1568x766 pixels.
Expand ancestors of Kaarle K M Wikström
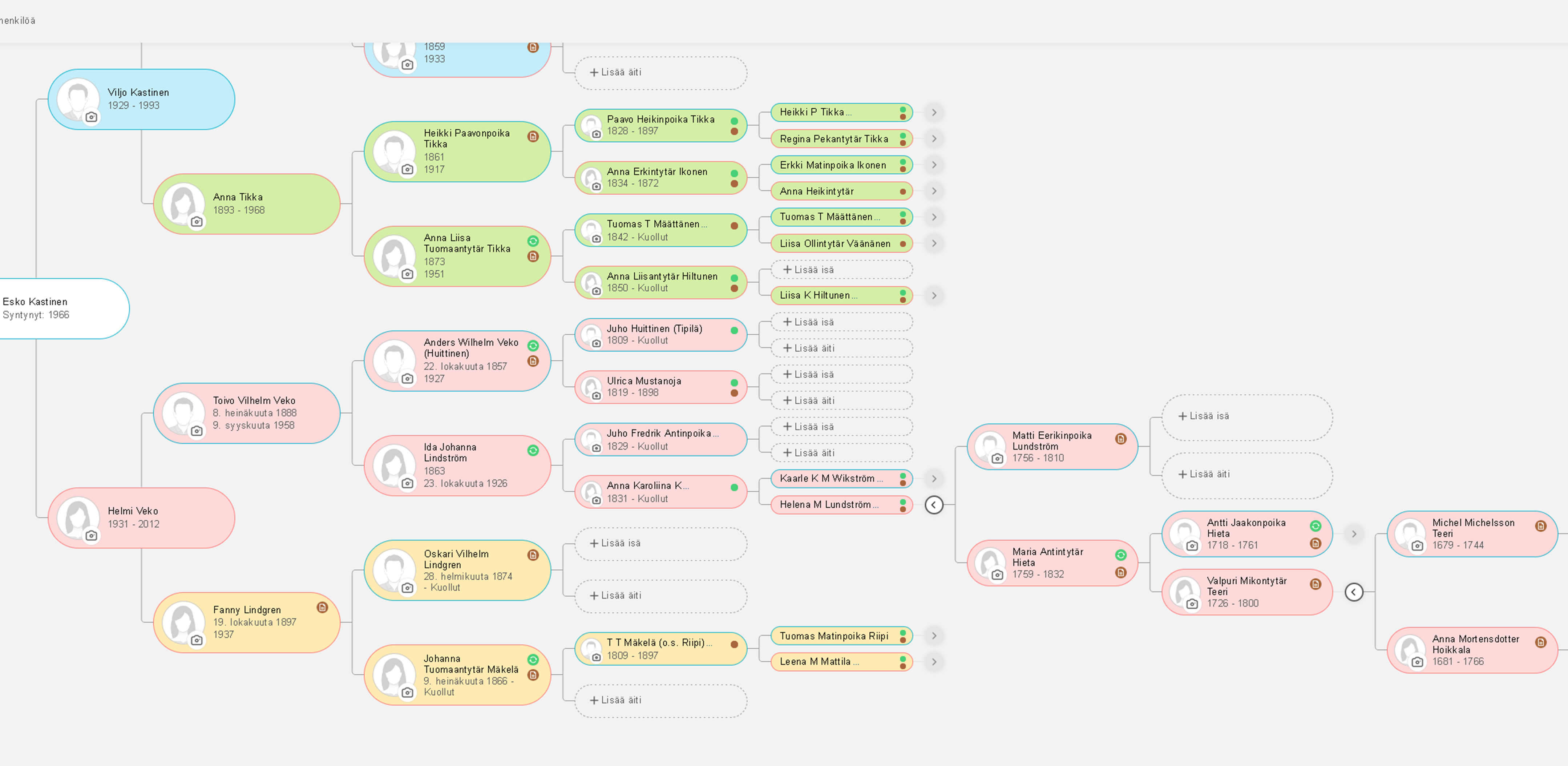coord(934,479)
